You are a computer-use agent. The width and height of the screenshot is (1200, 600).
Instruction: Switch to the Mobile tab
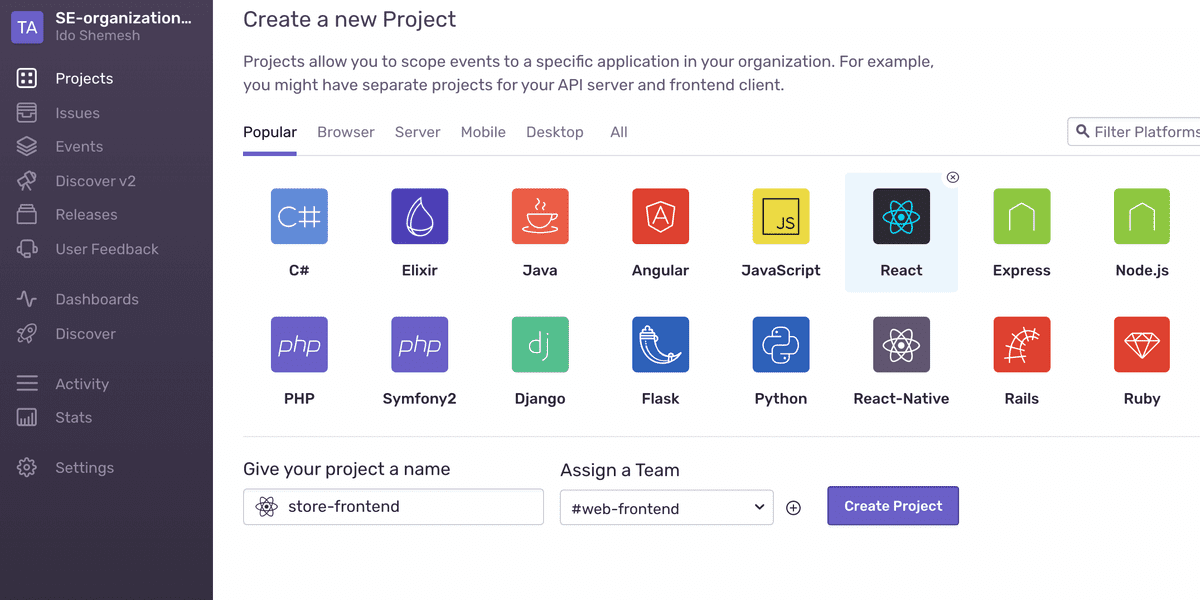[483, 132]
